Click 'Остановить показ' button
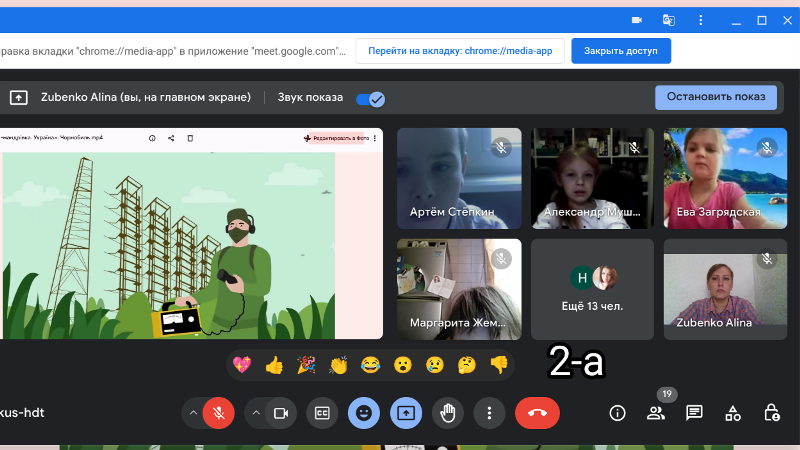800x450 pixels. [x=715, y=97]
